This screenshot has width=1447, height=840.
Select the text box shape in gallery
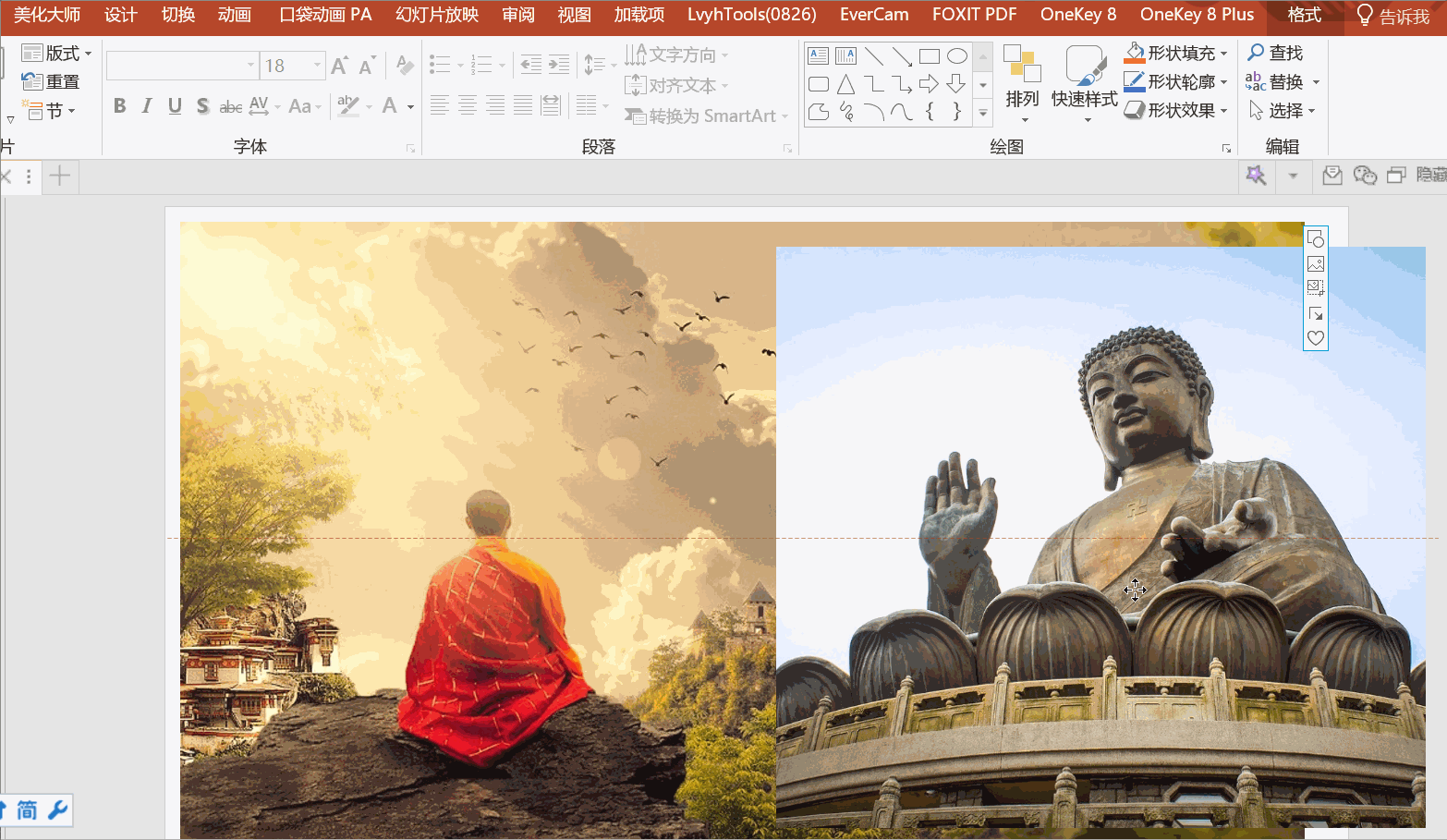(819, 56)
